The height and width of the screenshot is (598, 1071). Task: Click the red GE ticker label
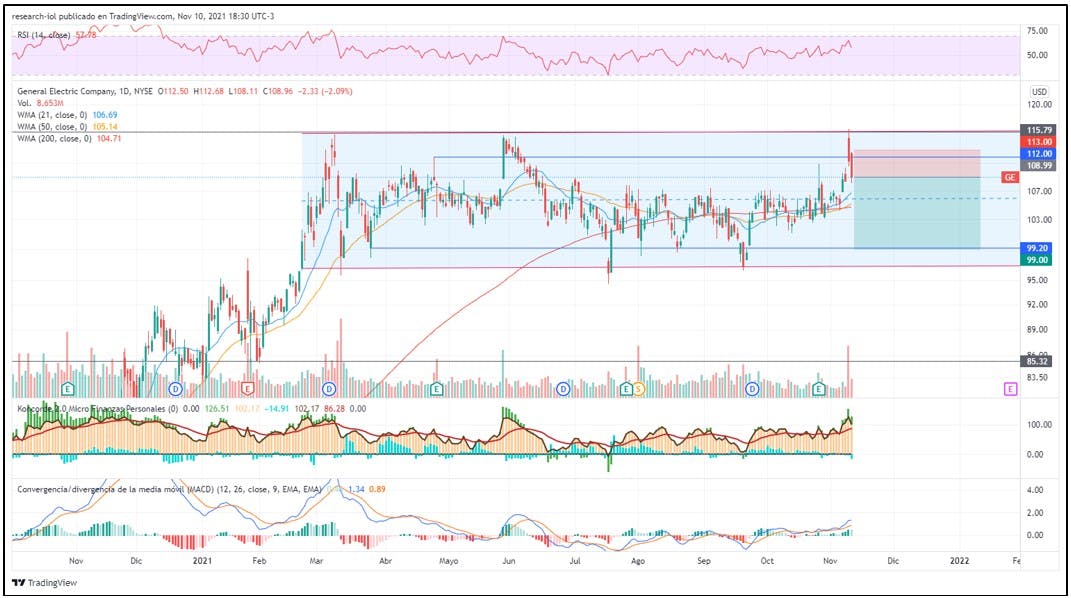1010,177
